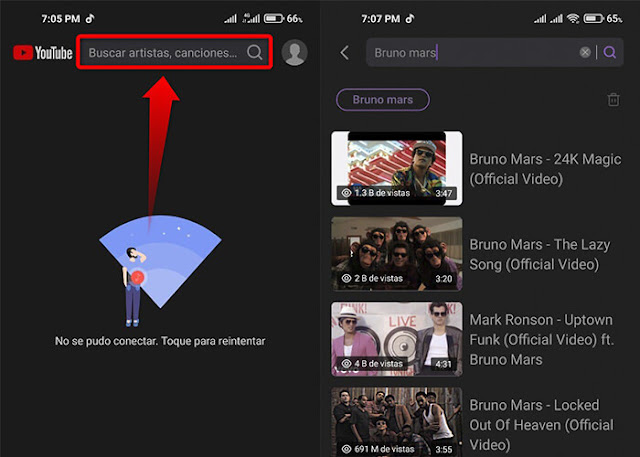
Task: Tap the purple search magnifier icon
Action: coord(610,52)
